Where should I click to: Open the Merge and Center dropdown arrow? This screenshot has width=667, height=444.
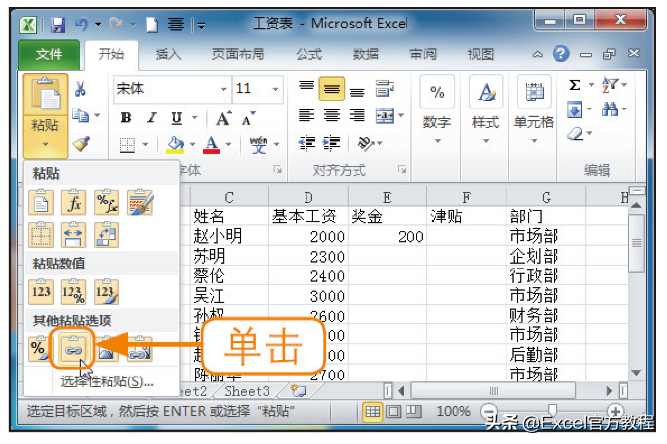pos(400,115)
